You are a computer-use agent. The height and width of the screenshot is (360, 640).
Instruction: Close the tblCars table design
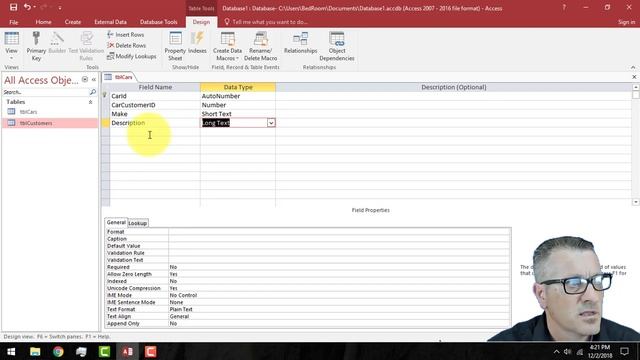tap(634, 77)
